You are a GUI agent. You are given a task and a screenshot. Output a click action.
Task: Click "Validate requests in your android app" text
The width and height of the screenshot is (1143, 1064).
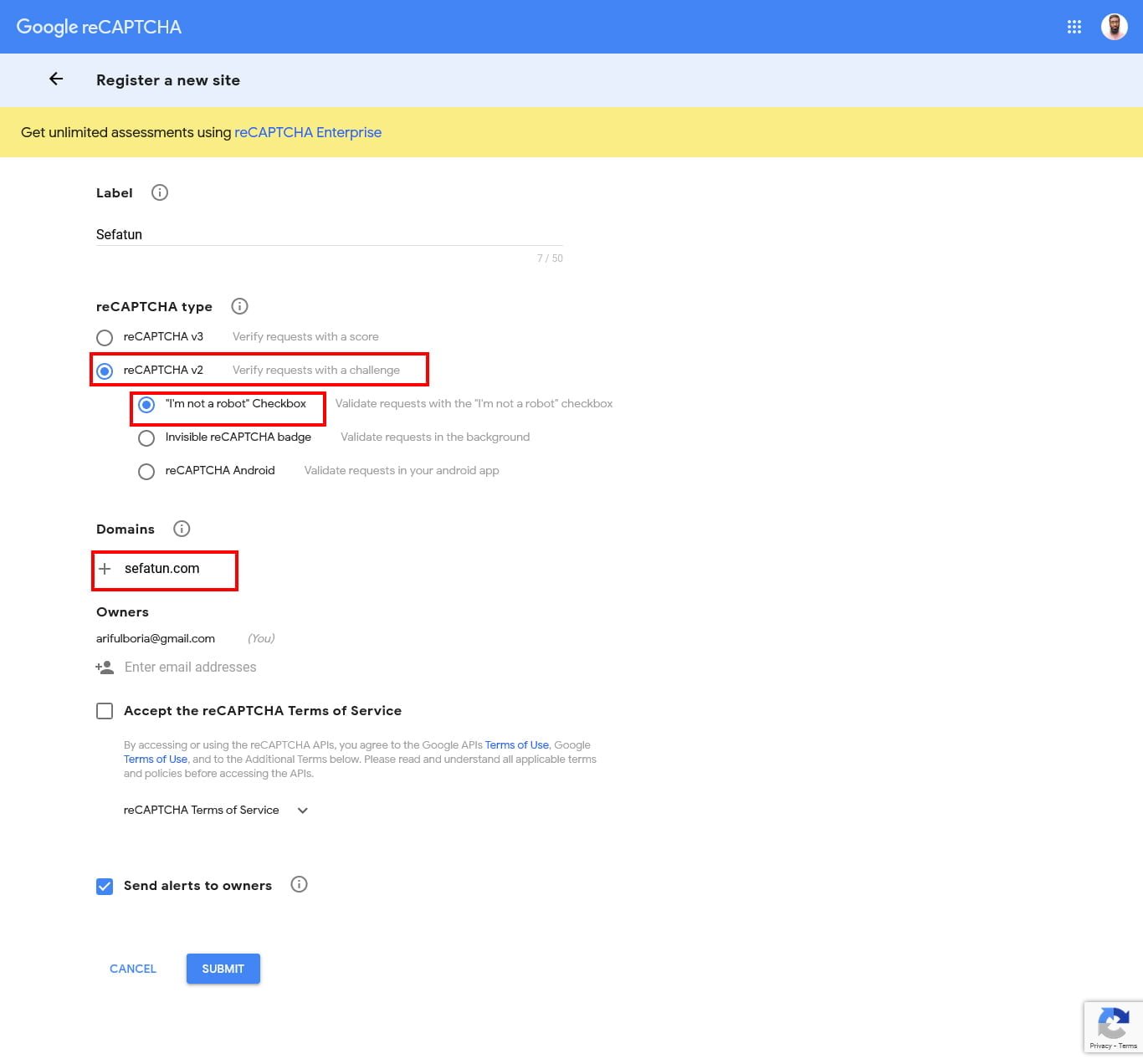[402, 470]
